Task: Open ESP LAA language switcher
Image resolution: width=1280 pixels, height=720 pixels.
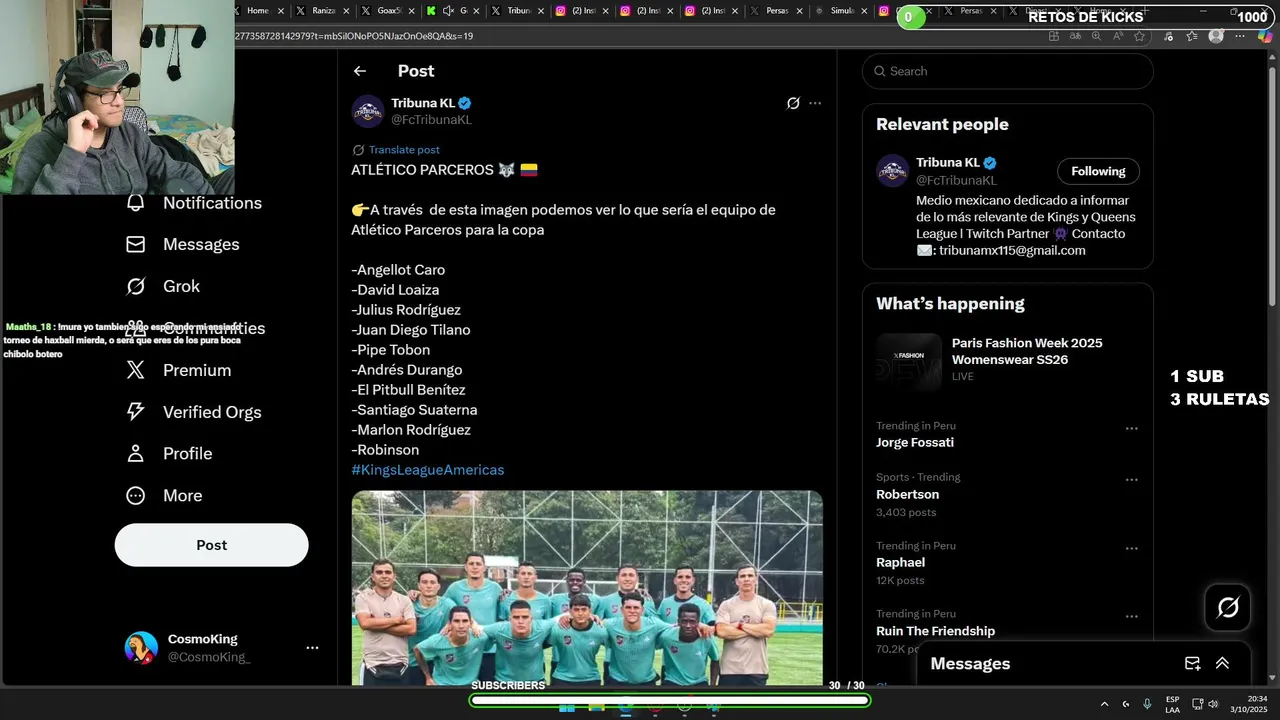Action: click(x=1172, y=704)
